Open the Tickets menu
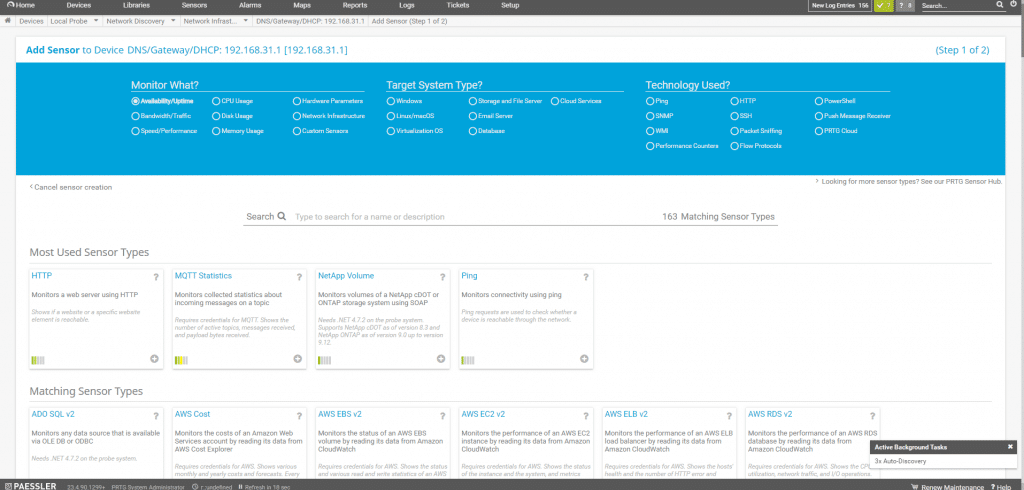1024x490 pixels. click(x=457, y=5)
